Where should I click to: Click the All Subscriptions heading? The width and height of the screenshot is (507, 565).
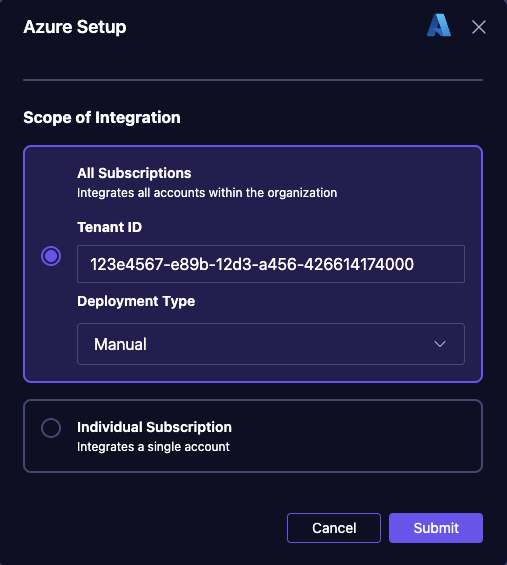134,173
